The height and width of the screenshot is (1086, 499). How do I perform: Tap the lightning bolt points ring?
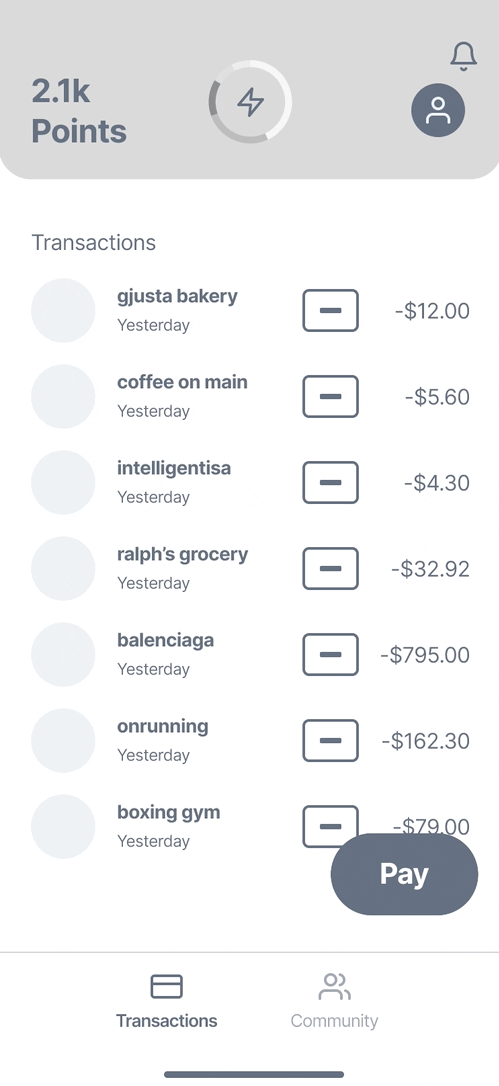click(250, 102)
